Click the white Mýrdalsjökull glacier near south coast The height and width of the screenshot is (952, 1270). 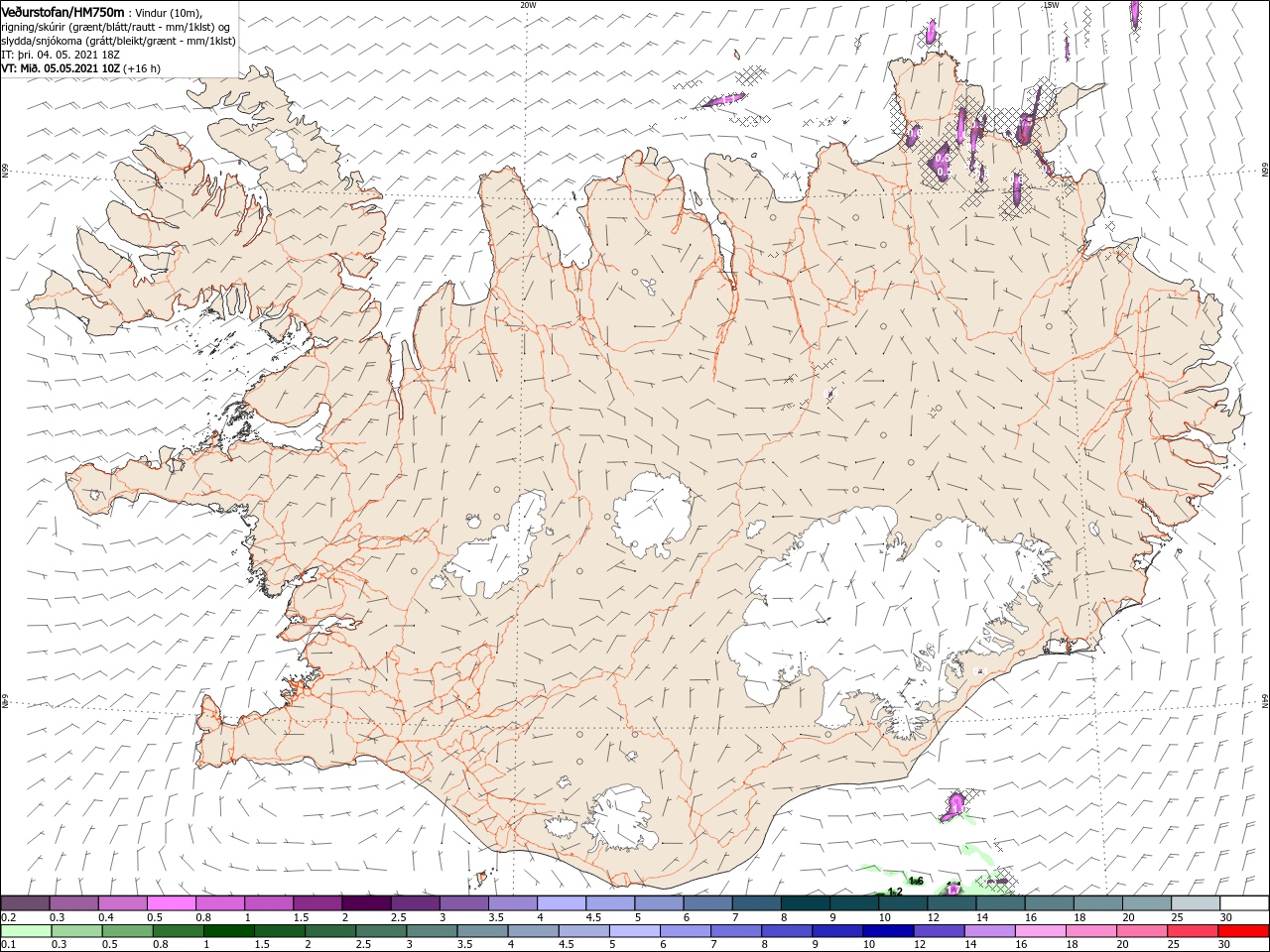[622, 819]
